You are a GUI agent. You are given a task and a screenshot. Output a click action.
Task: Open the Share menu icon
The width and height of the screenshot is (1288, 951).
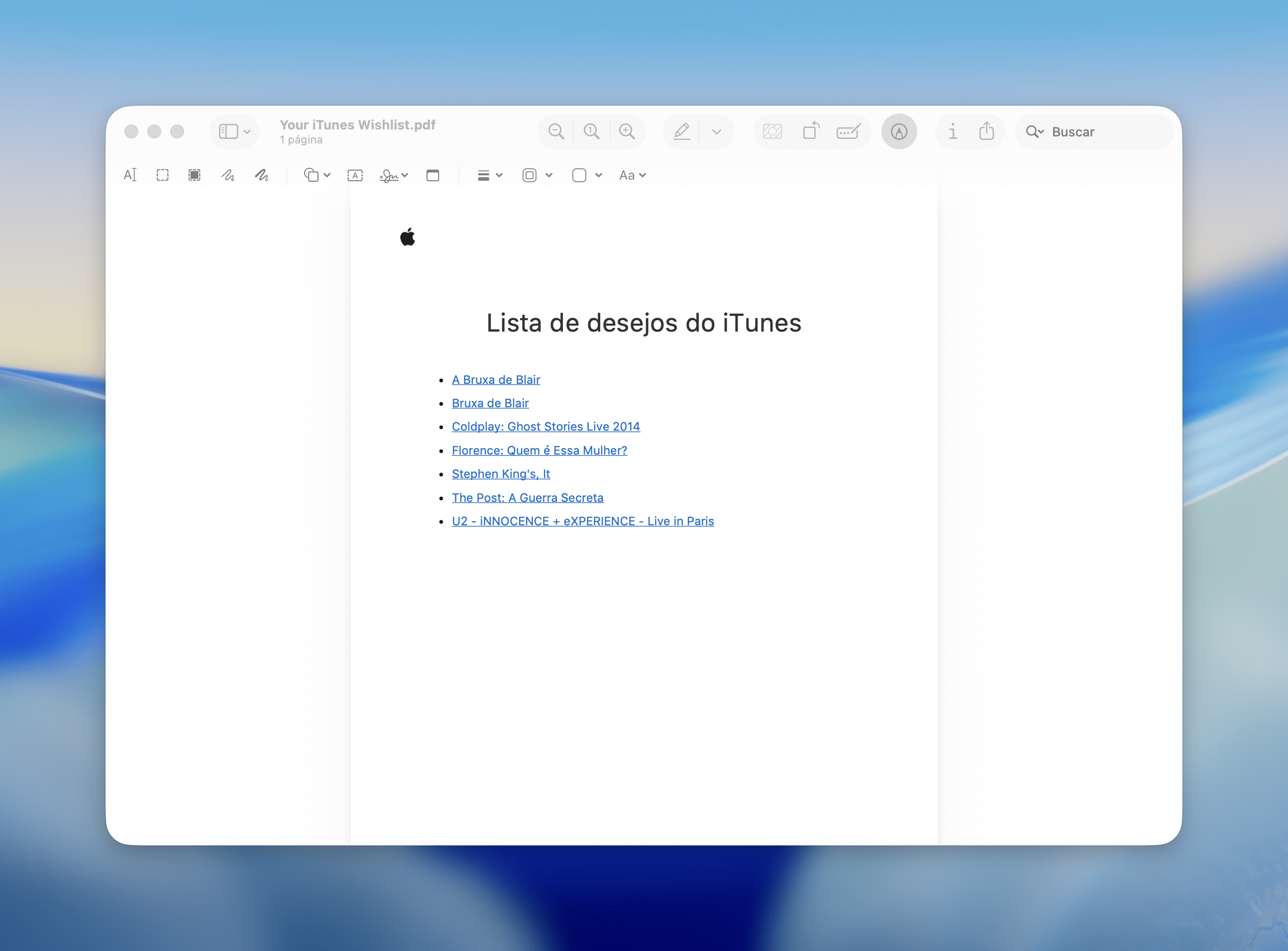click(986, 132)
